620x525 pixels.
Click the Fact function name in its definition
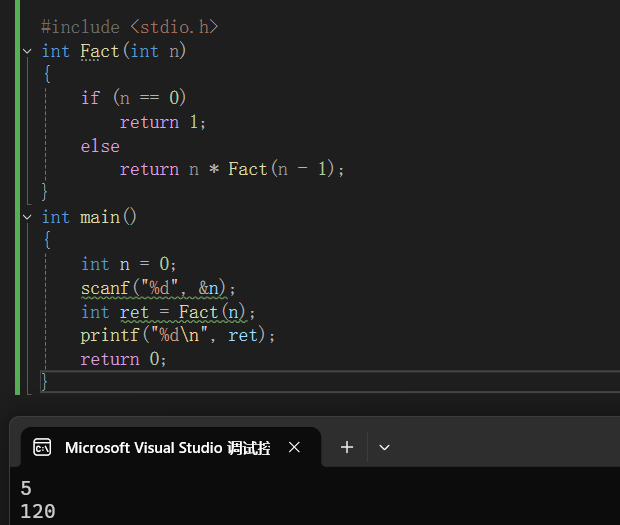click(100, 51)
